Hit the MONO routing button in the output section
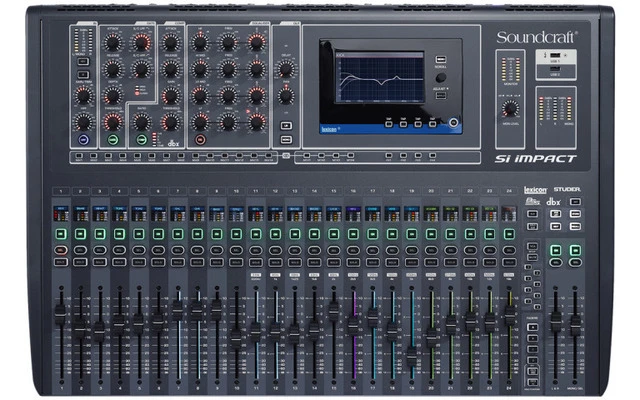The width and height of the screenshot is (640, 400). [286, 140]
